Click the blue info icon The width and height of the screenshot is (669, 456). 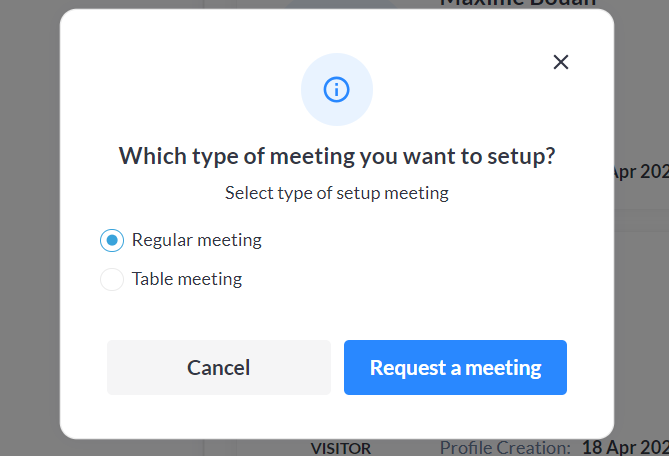coord(337,89)
